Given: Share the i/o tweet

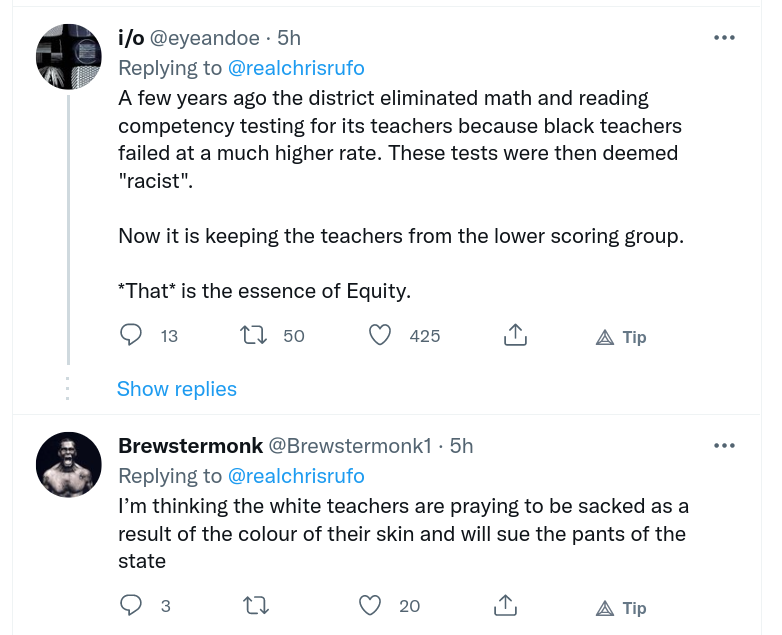Looking at the screenshot, I should 514,336.
